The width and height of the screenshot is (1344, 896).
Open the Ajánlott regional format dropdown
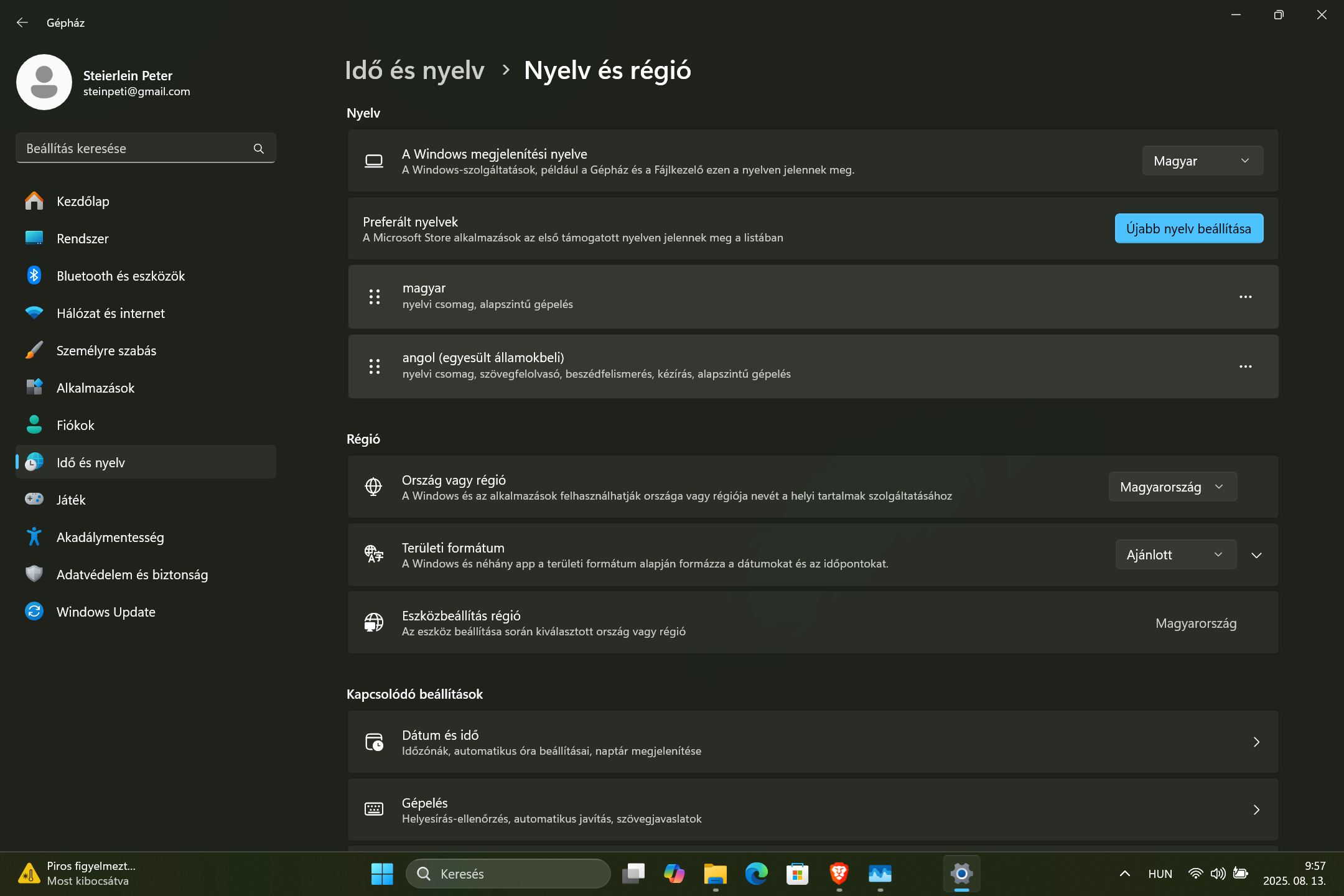(x=1175, y=555)
